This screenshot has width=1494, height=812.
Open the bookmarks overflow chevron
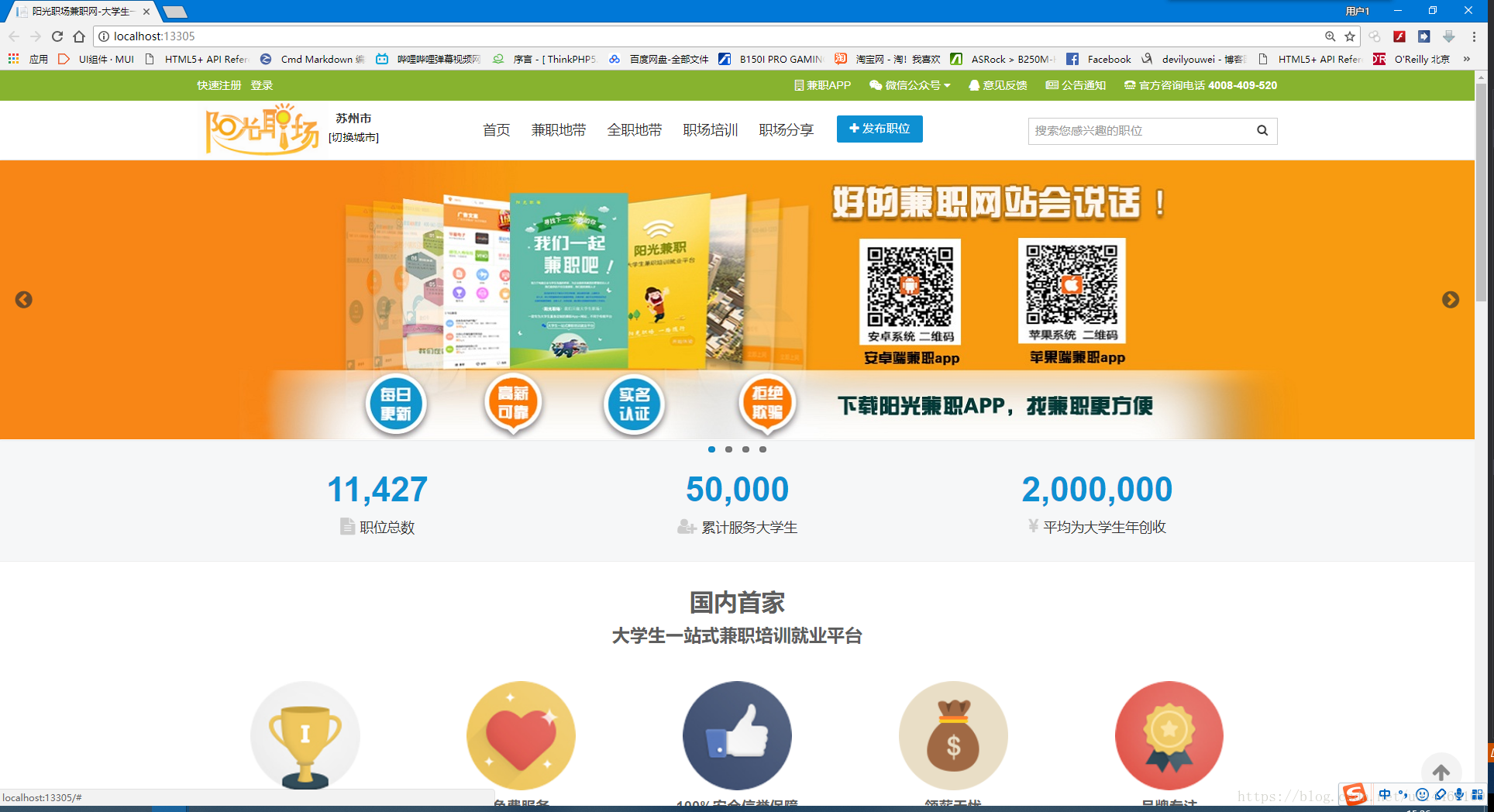tap(1466, 59)
